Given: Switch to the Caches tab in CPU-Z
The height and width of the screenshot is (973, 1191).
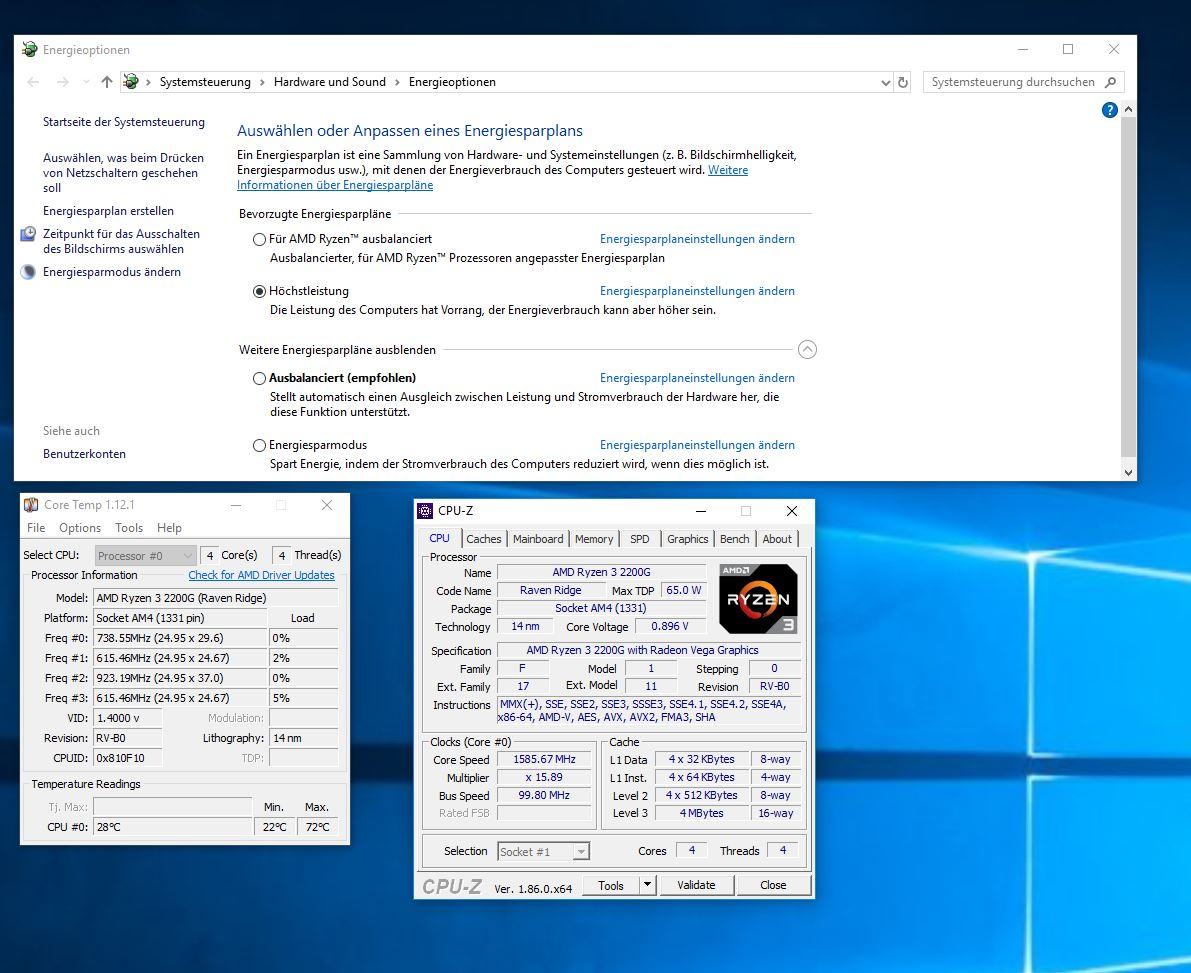Looking at the screenshot, I should point(484,539).
